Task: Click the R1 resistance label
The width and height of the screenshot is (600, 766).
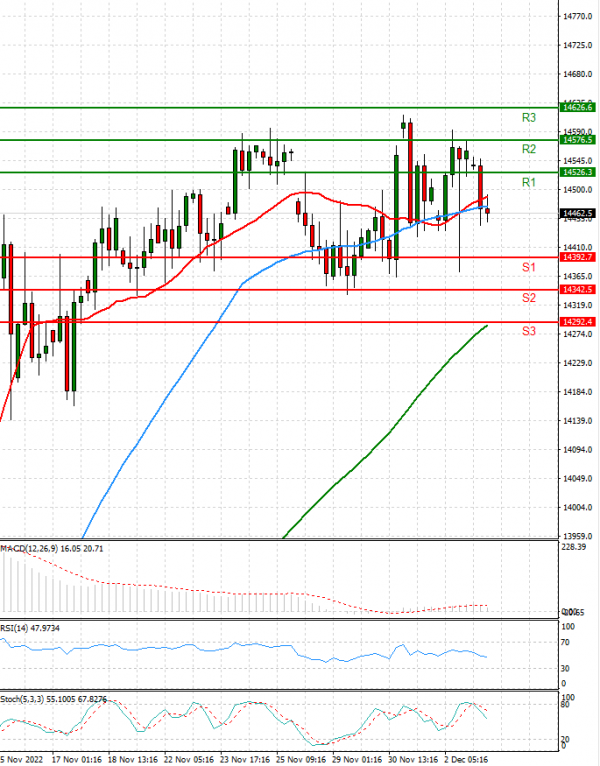Action: tap(529, 183)
